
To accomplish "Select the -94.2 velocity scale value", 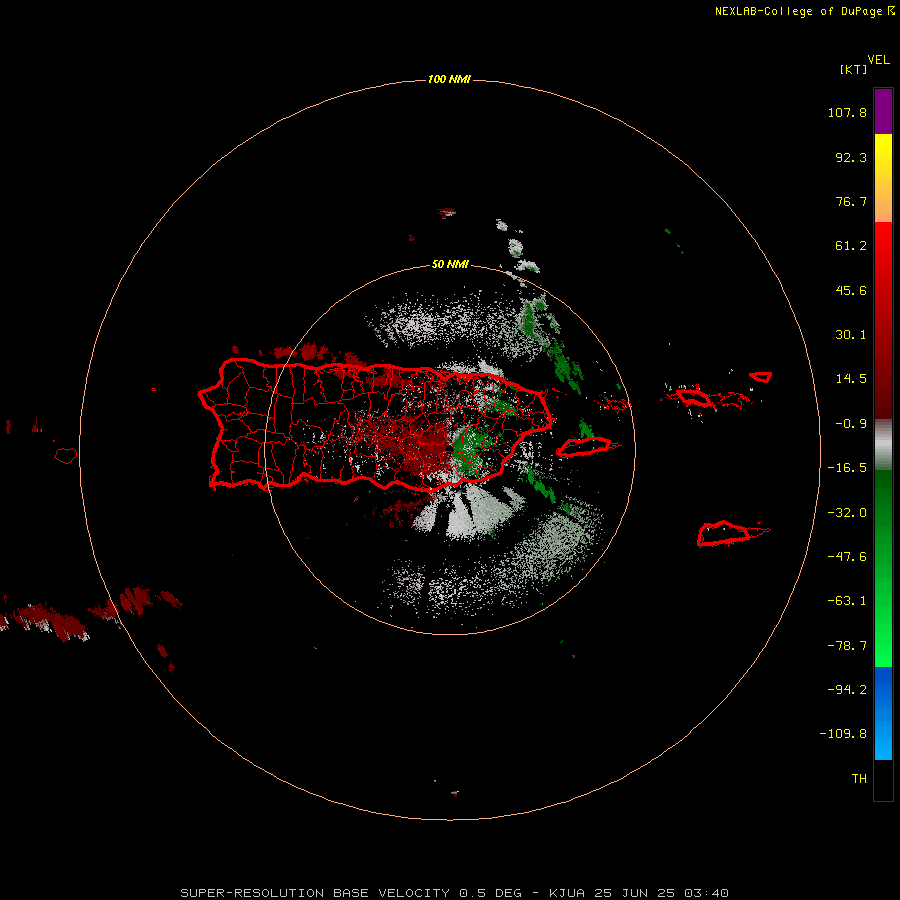I will [x=847, y=690].
